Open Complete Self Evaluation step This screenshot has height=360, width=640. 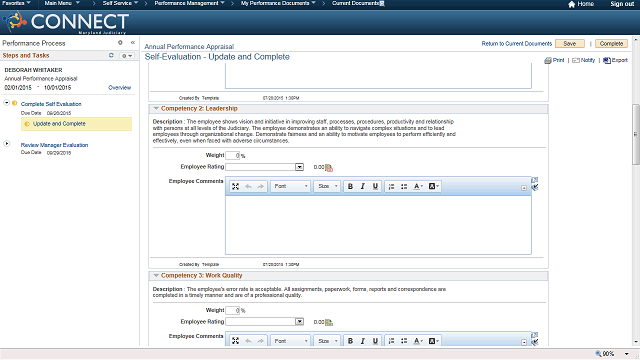[51, 104]
